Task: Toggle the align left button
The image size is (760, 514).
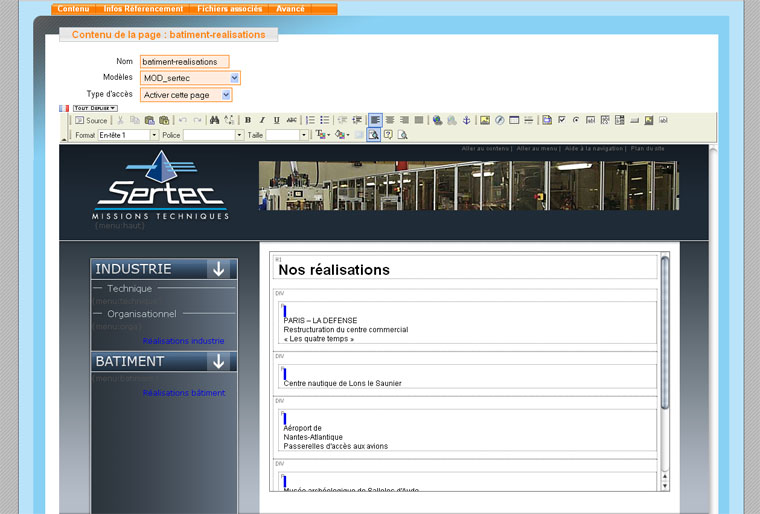Action: click(x=375, y=120)
